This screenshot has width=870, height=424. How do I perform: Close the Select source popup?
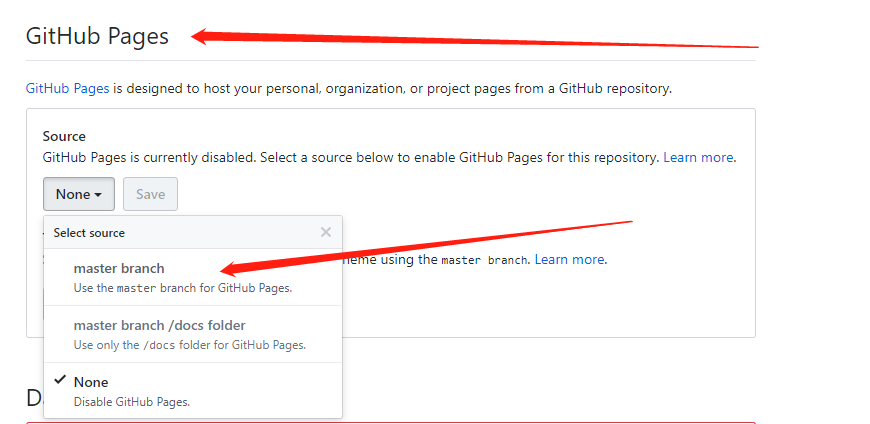click(x=326, y=232)
